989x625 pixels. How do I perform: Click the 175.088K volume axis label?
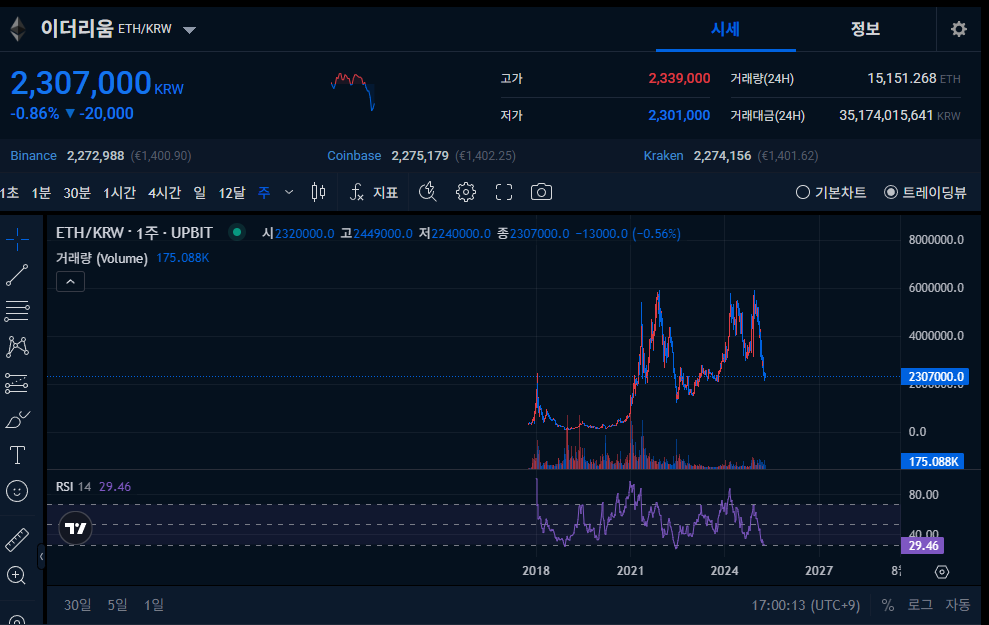933,462
